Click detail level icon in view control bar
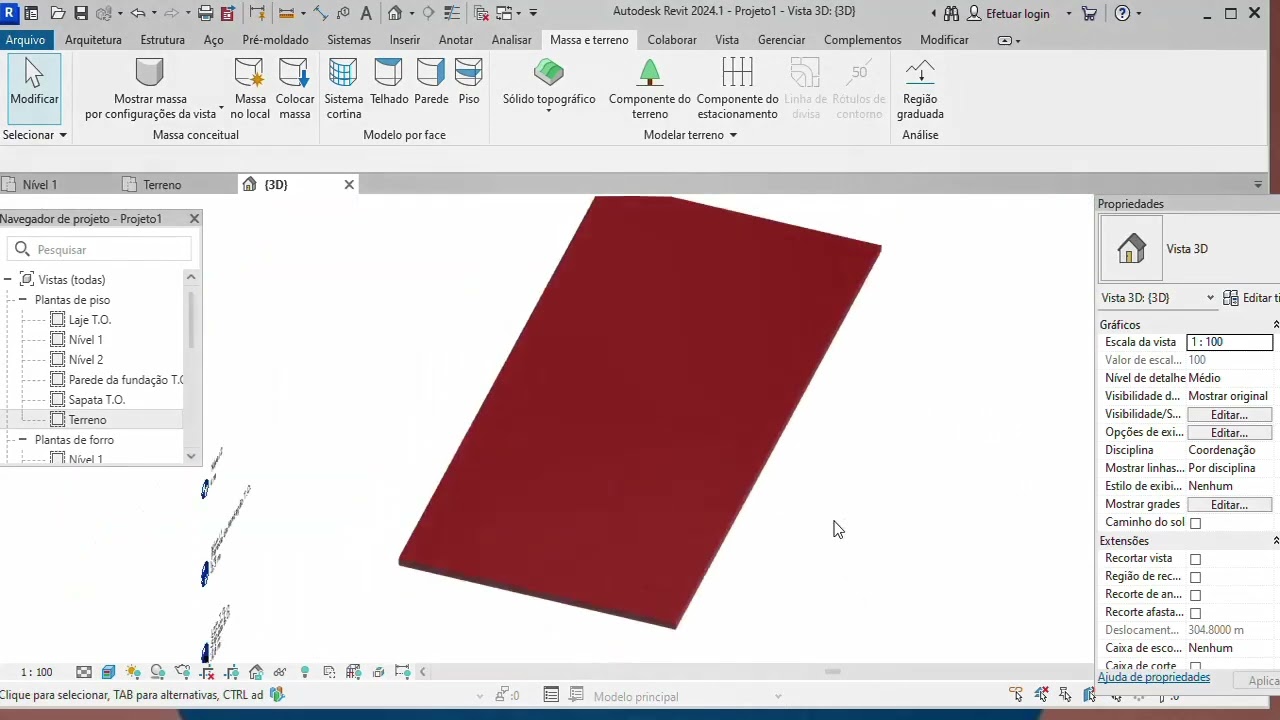This screenshot has width=1280, height=720. click(84, 672)
